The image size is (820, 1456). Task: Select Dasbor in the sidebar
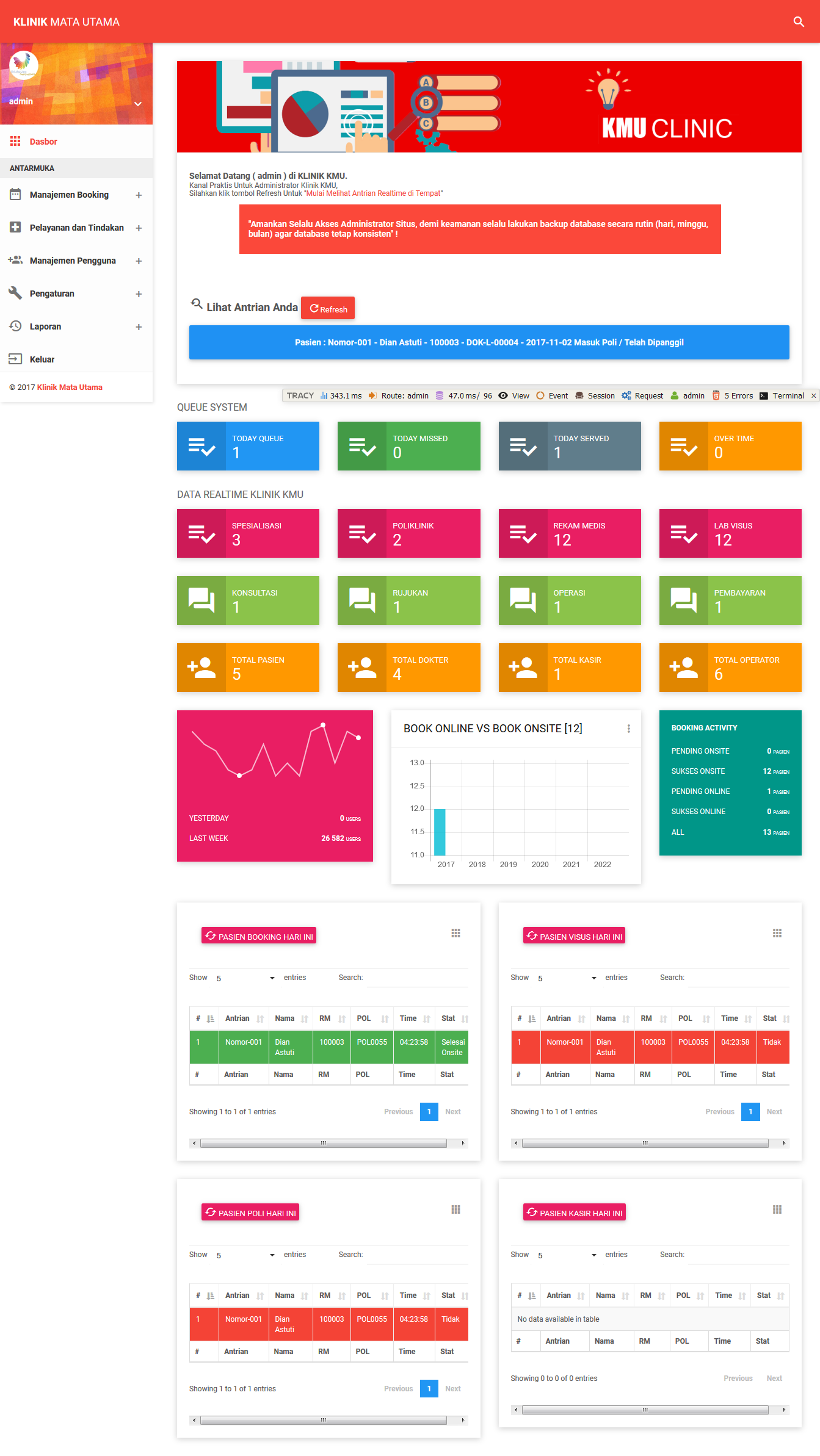point(43,142)
